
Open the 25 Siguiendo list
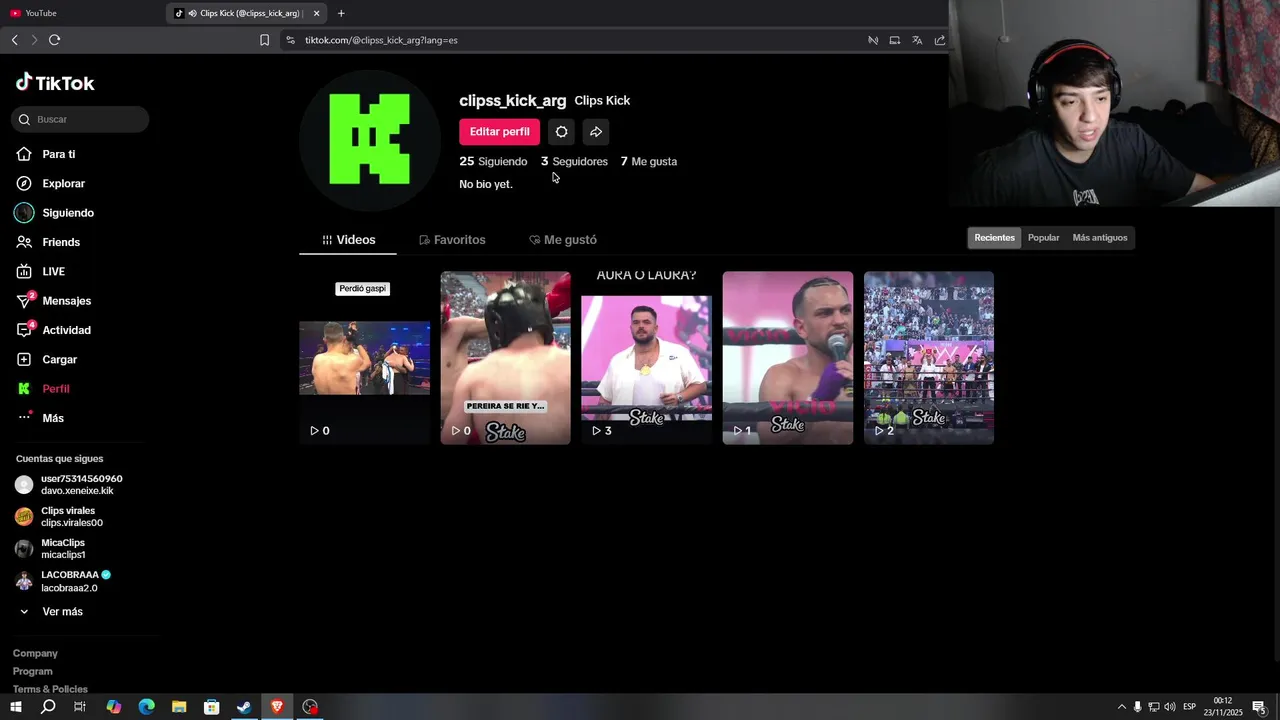(x=493, y=161)
